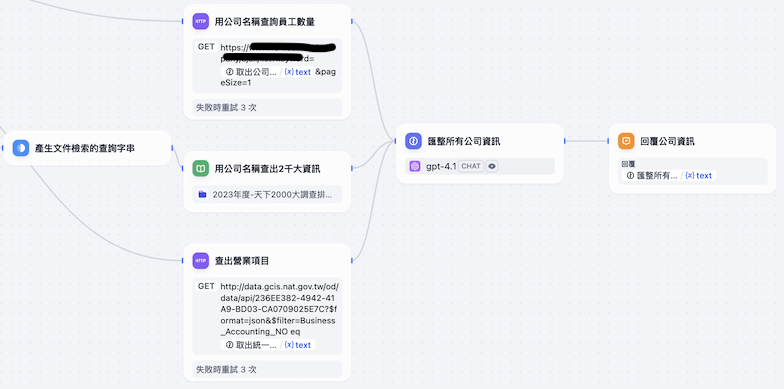Click the LLM icon of 匯整所有公司資訊 node
Screen dimensions: 784x389
[x=414, y=141]
